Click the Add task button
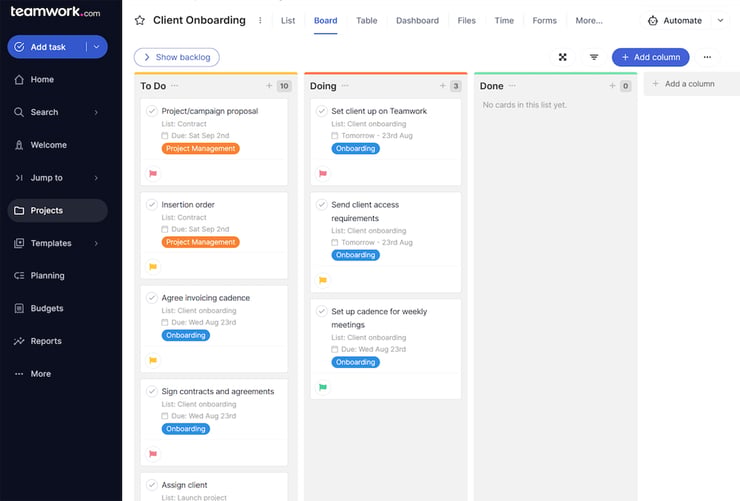 tap(47, 47)
